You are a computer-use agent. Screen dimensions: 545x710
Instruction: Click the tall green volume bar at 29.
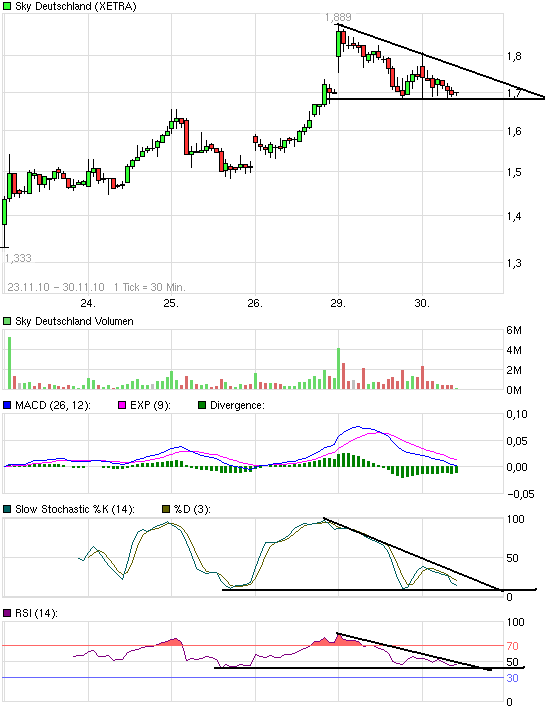pos(338,369)
